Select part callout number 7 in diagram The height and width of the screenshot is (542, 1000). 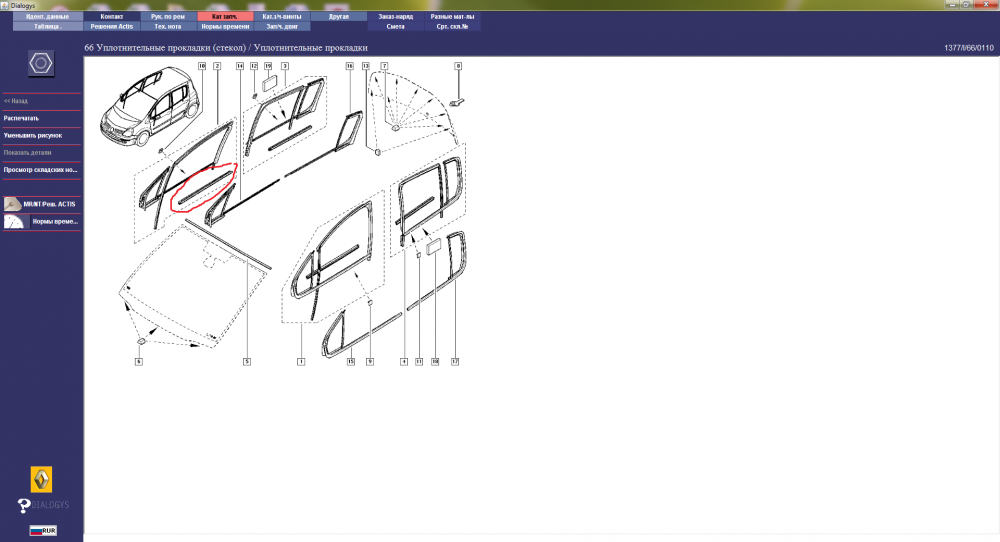384,66
